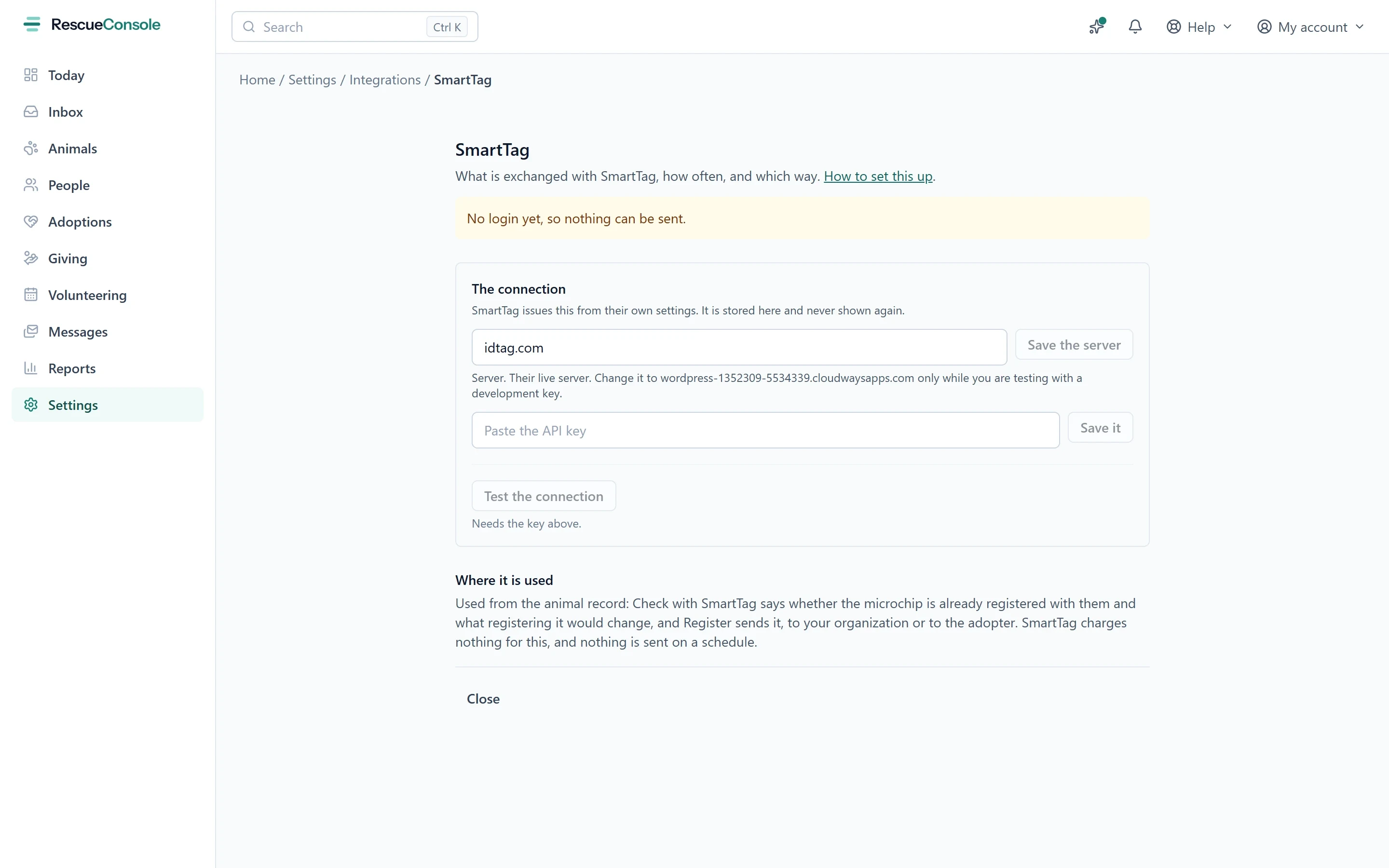The height and width of the screenshot is (868, 1389).
Task: Open the How to set this up link
Action: 878,176
